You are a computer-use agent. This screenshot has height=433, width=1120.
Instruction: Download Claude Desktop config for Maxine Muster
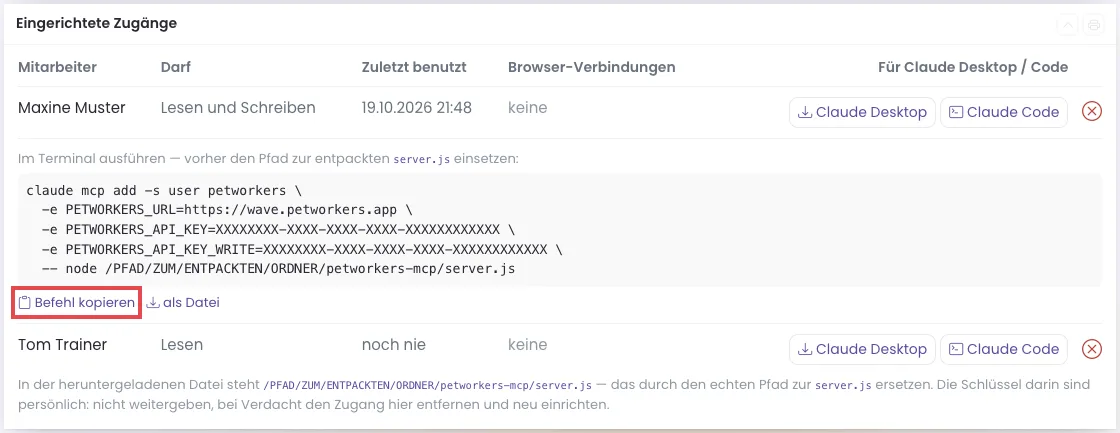[862, 112]
